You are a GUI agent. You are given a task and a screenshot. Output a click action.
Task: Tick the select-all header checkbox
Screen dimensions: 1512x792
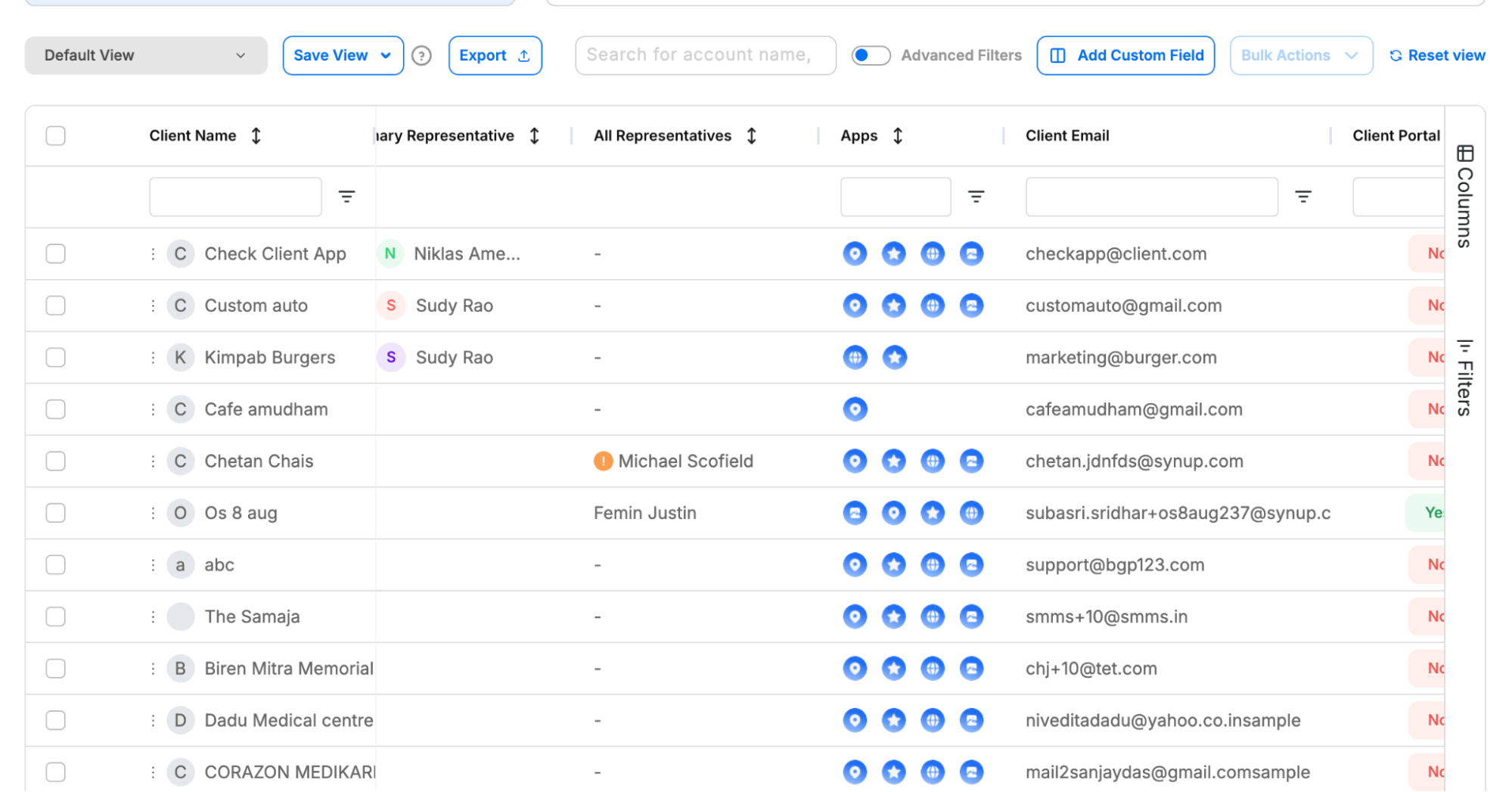pyautogui.click(x=55, y=135)
